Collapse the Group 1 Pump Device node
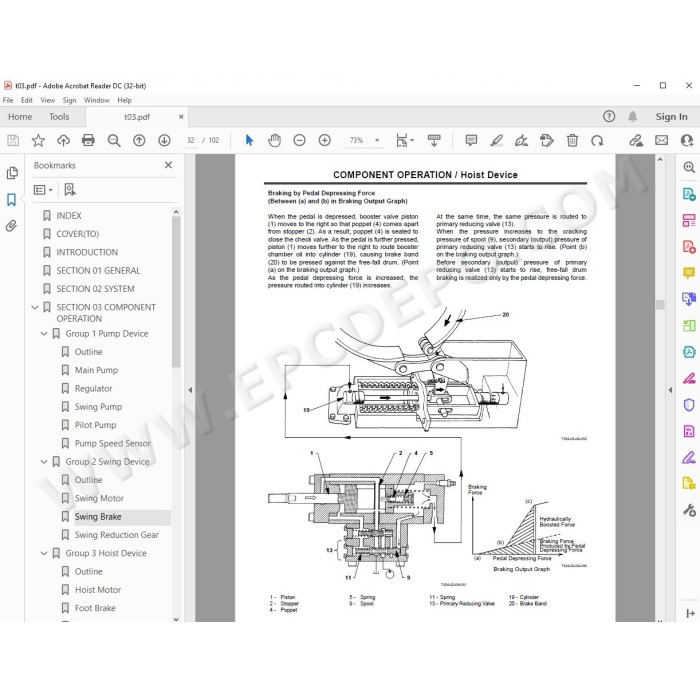Screen dimensions: 700x700 pyautogui.click(x=44, y=333)
